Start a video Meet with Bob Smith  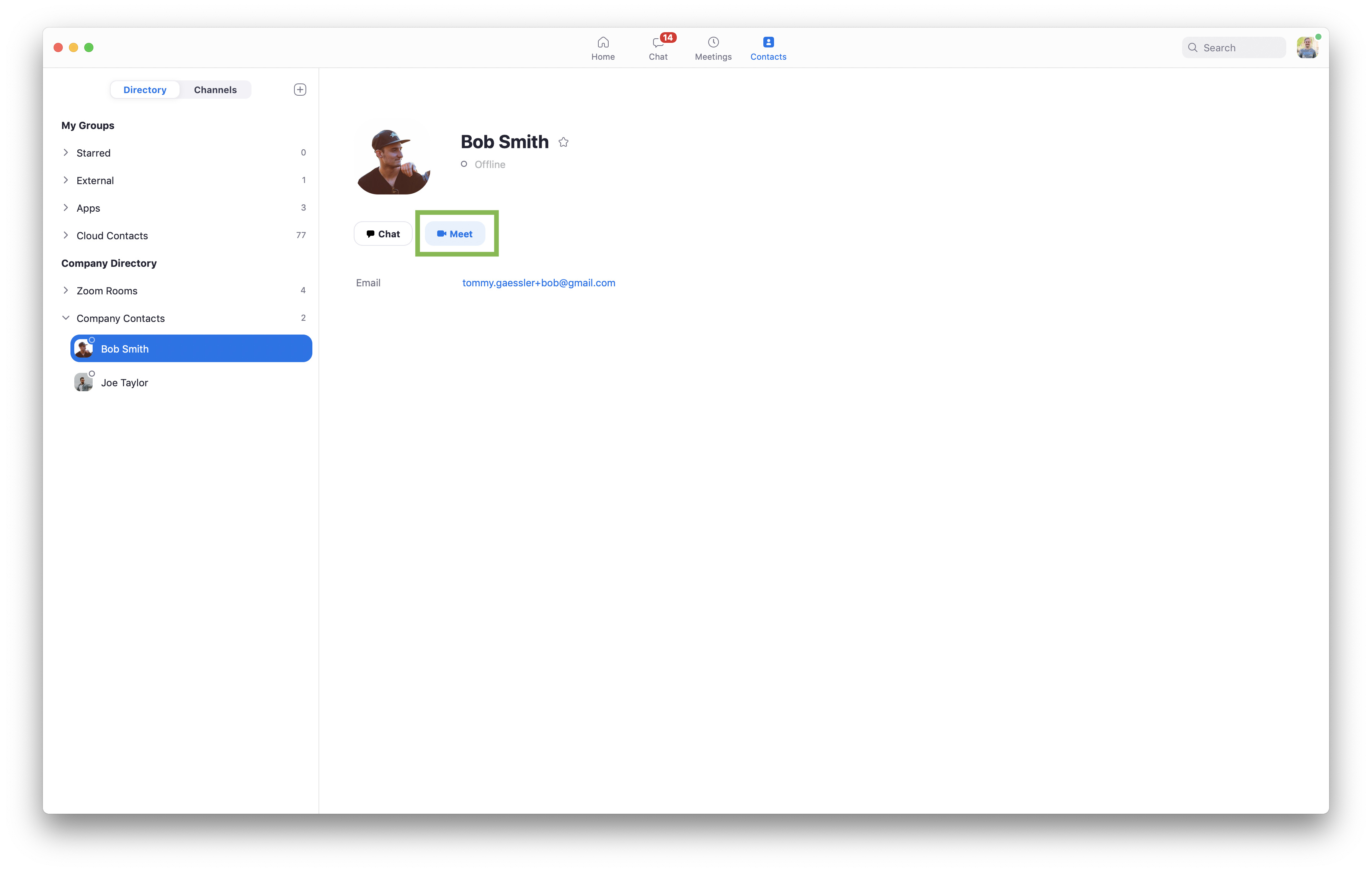click(455, 234)
